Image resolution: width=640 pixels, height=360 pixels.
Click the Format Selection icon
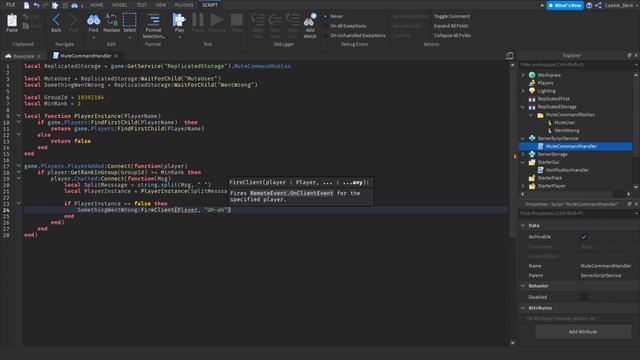153,20
